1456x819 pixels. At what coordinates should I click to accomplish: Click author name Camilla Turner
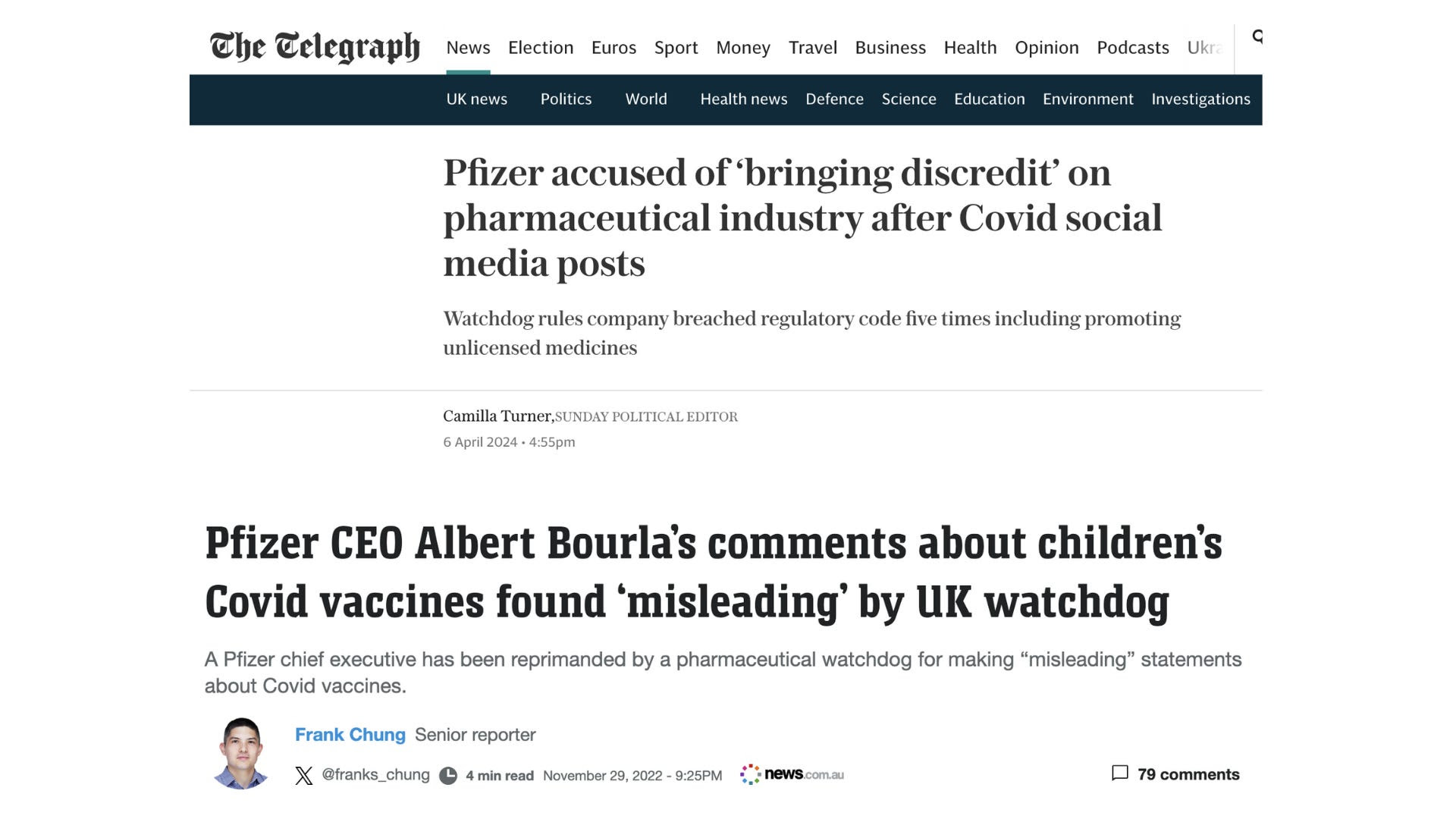click(x=497, y=416)
